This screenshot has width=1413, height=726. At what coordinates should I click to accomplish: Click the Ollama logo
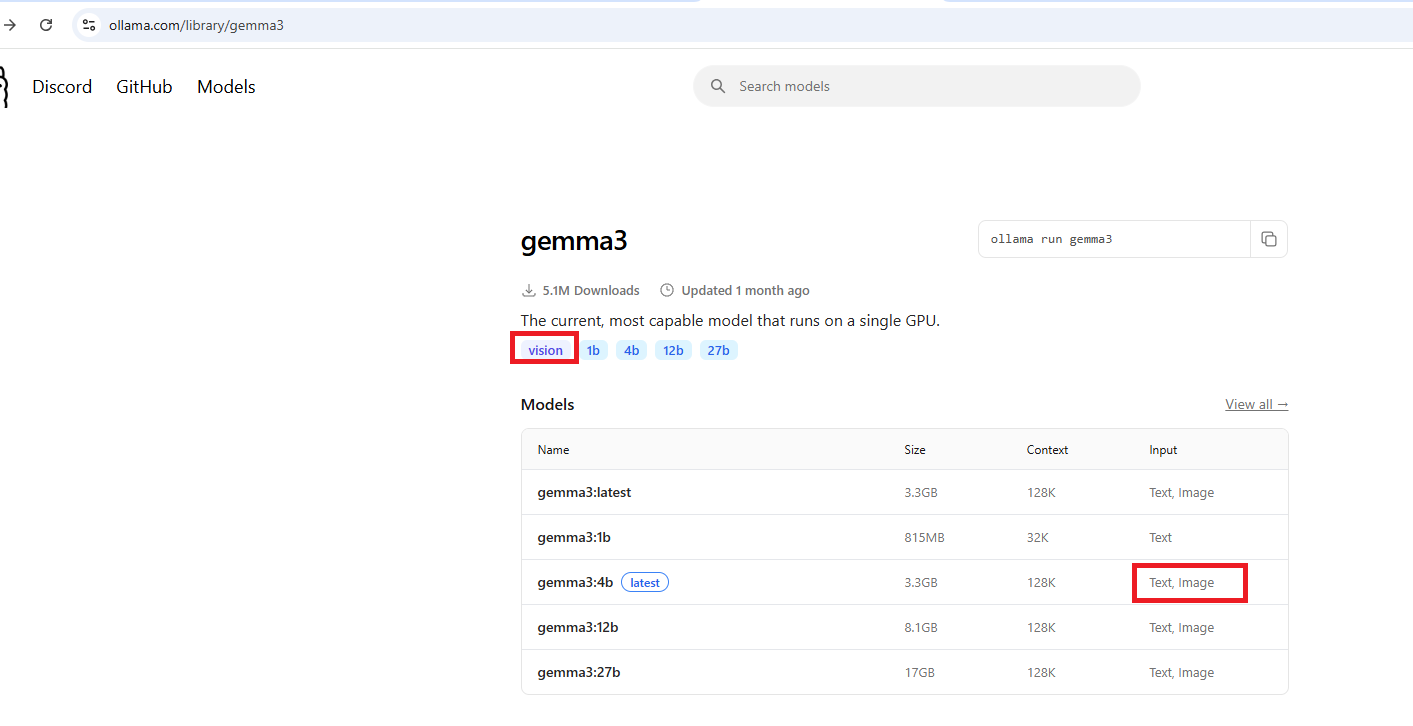[x=4, y=87]
